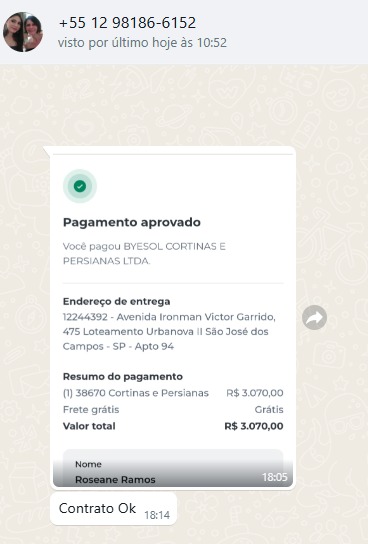Select the 'Contrato Ok' message bubble

point(113,509)
